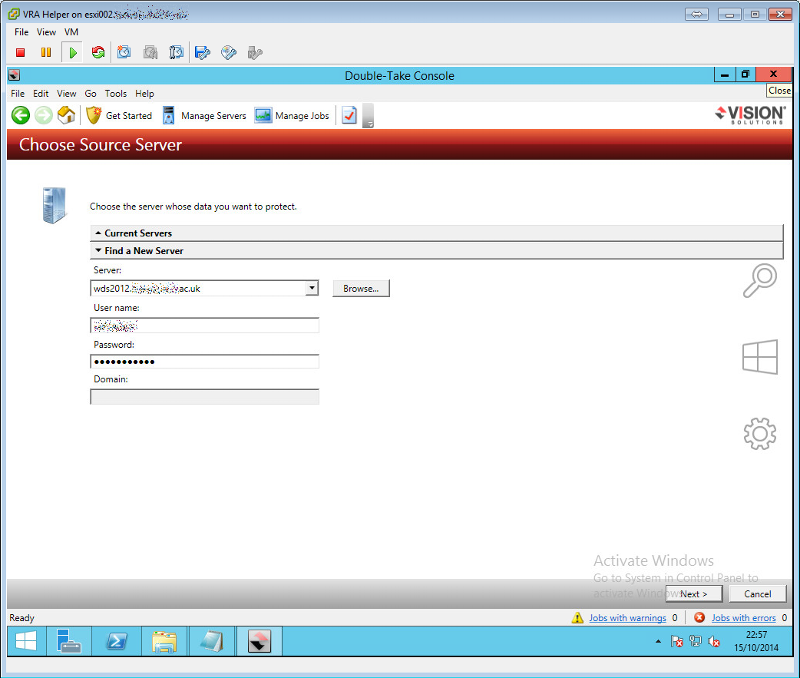Image resolution: width=800 pixels, height=678 pixels.
Task: Open File Explorer from the taskbar
Action: point(164,641)
